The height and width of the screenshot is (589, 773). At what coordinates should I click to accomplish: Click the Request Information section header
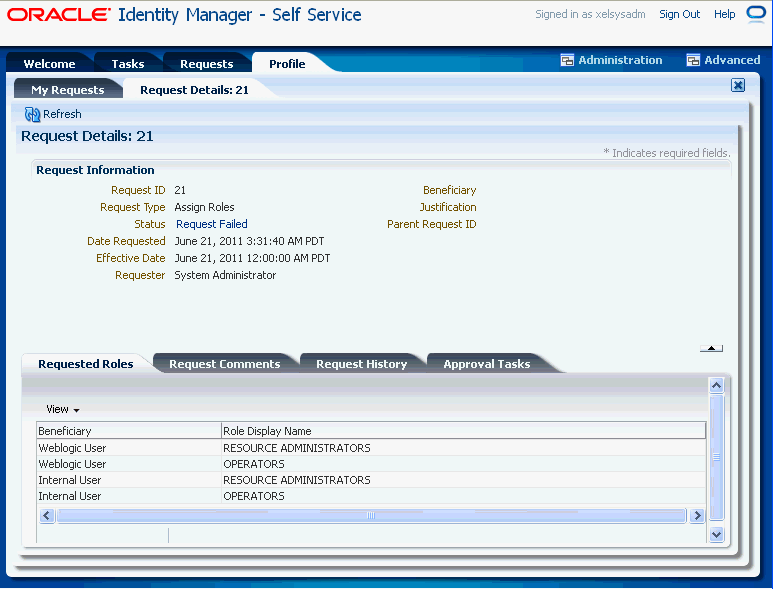(x=95, y=170)
